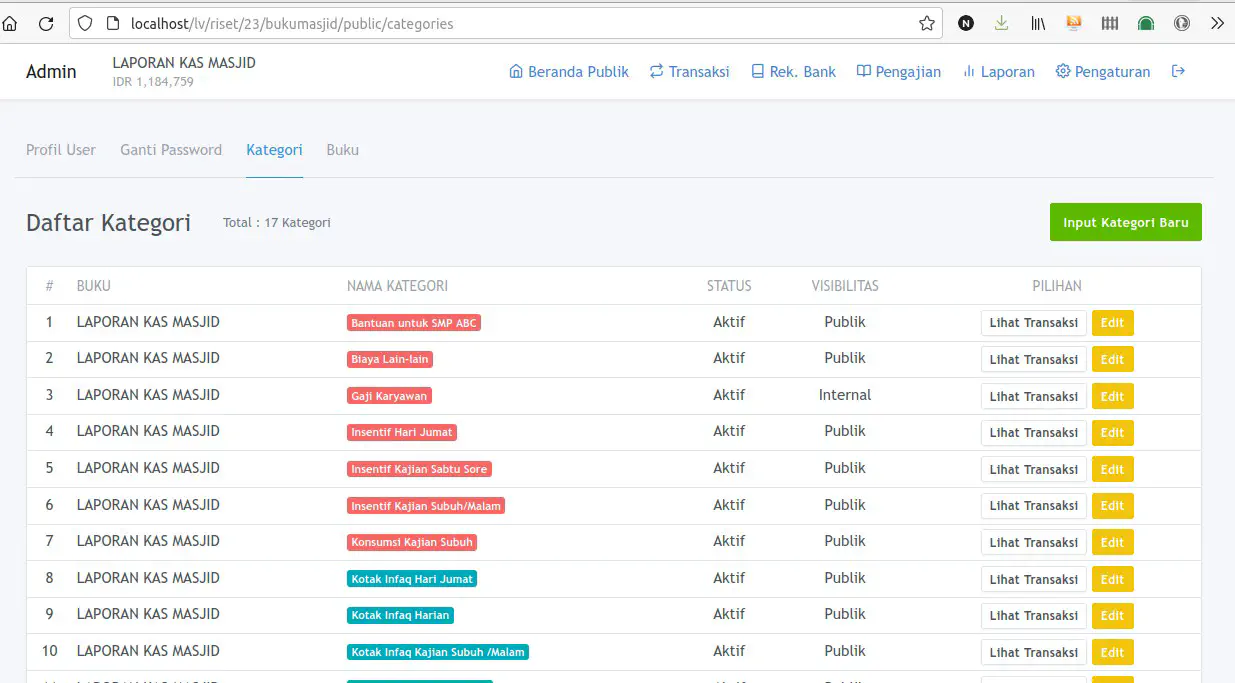Switch to the Buku tab

click(342, 150)
